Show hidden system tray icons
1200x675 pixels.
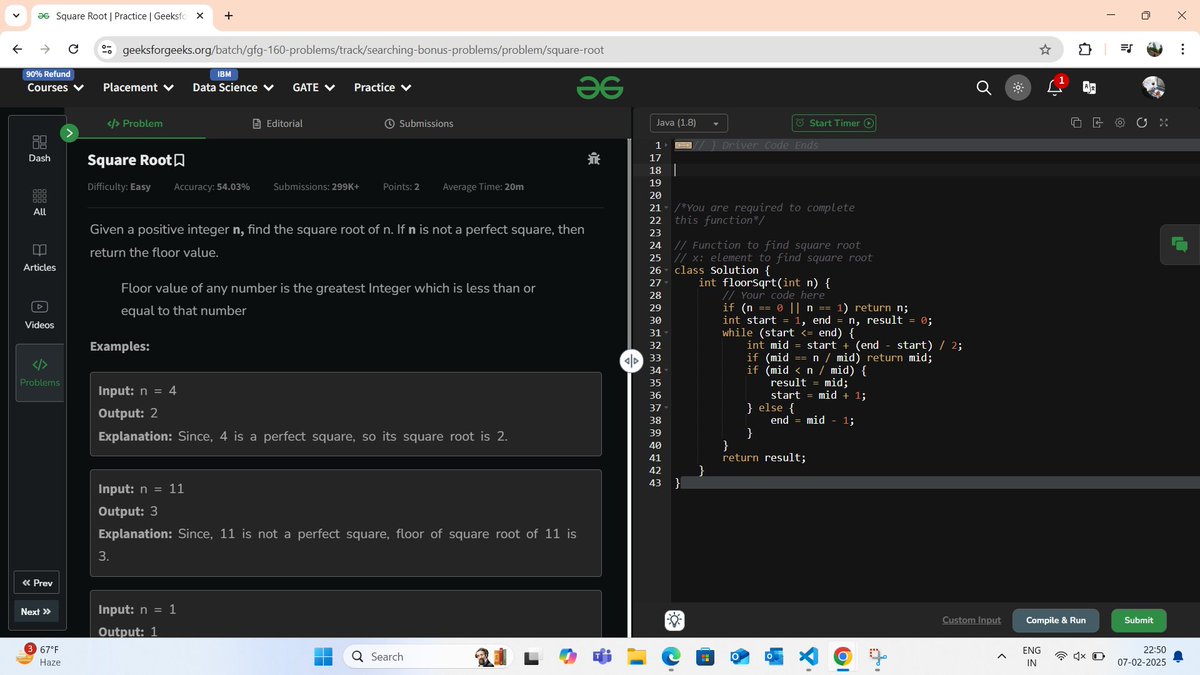1001,657
